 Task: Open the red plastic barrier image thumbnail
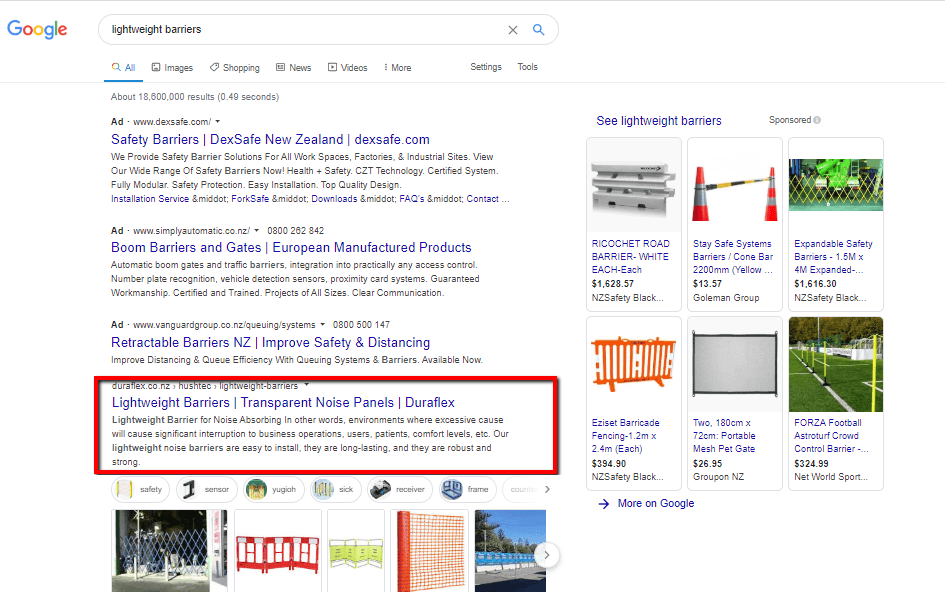tap(278, 551)
